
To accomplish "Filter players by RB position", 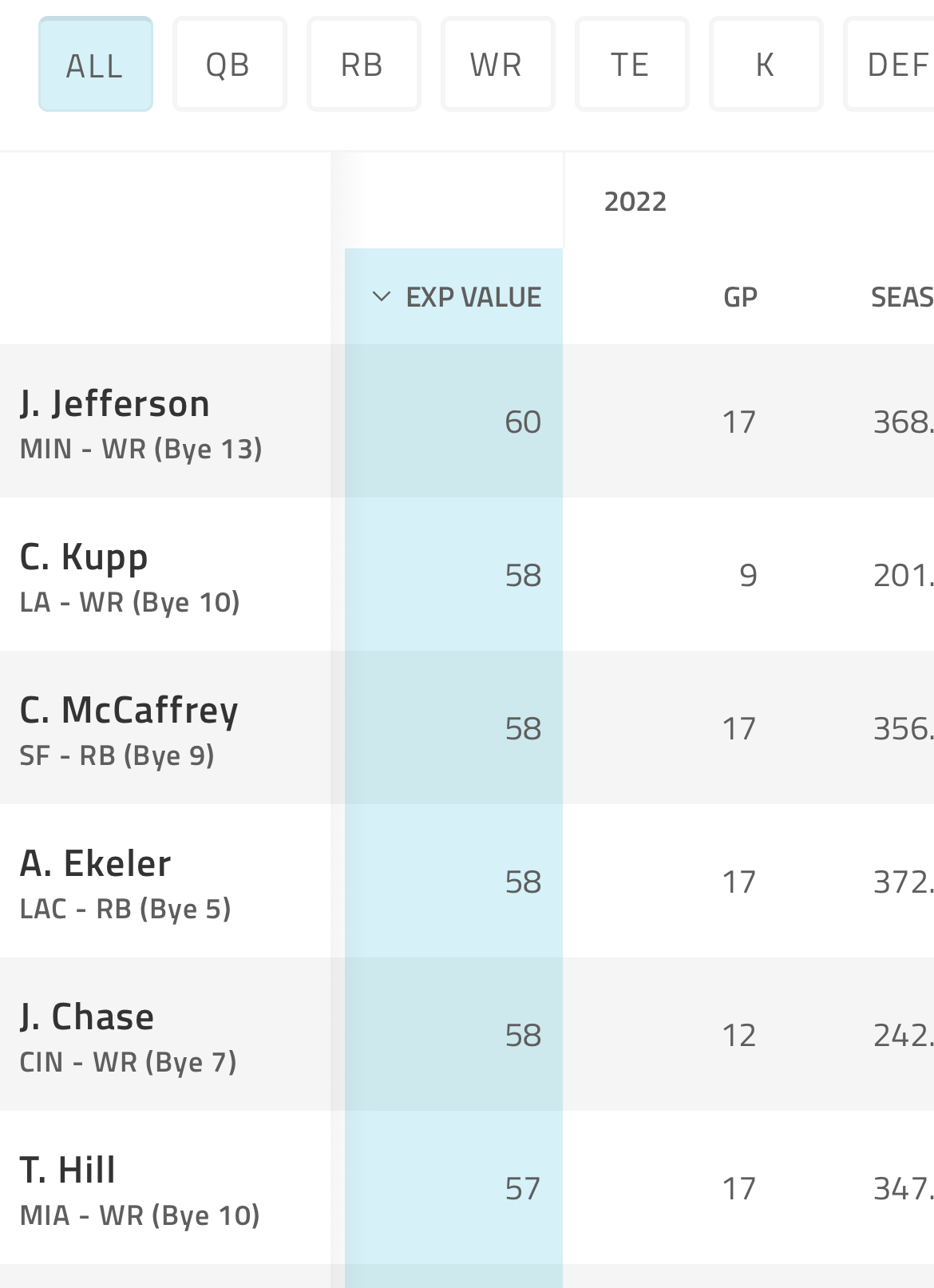I will [364, 64].
